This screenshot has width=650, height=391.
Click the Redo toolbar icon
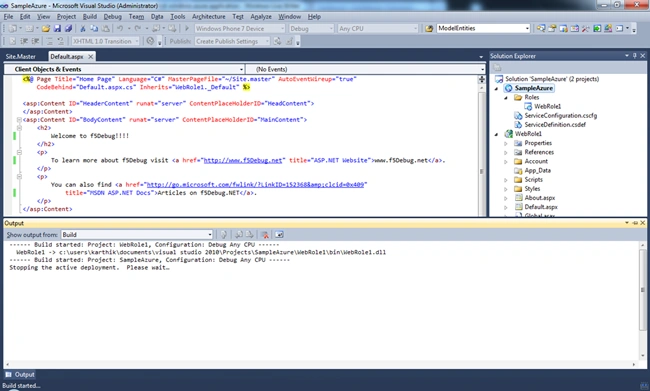click(x=138, y=29)
